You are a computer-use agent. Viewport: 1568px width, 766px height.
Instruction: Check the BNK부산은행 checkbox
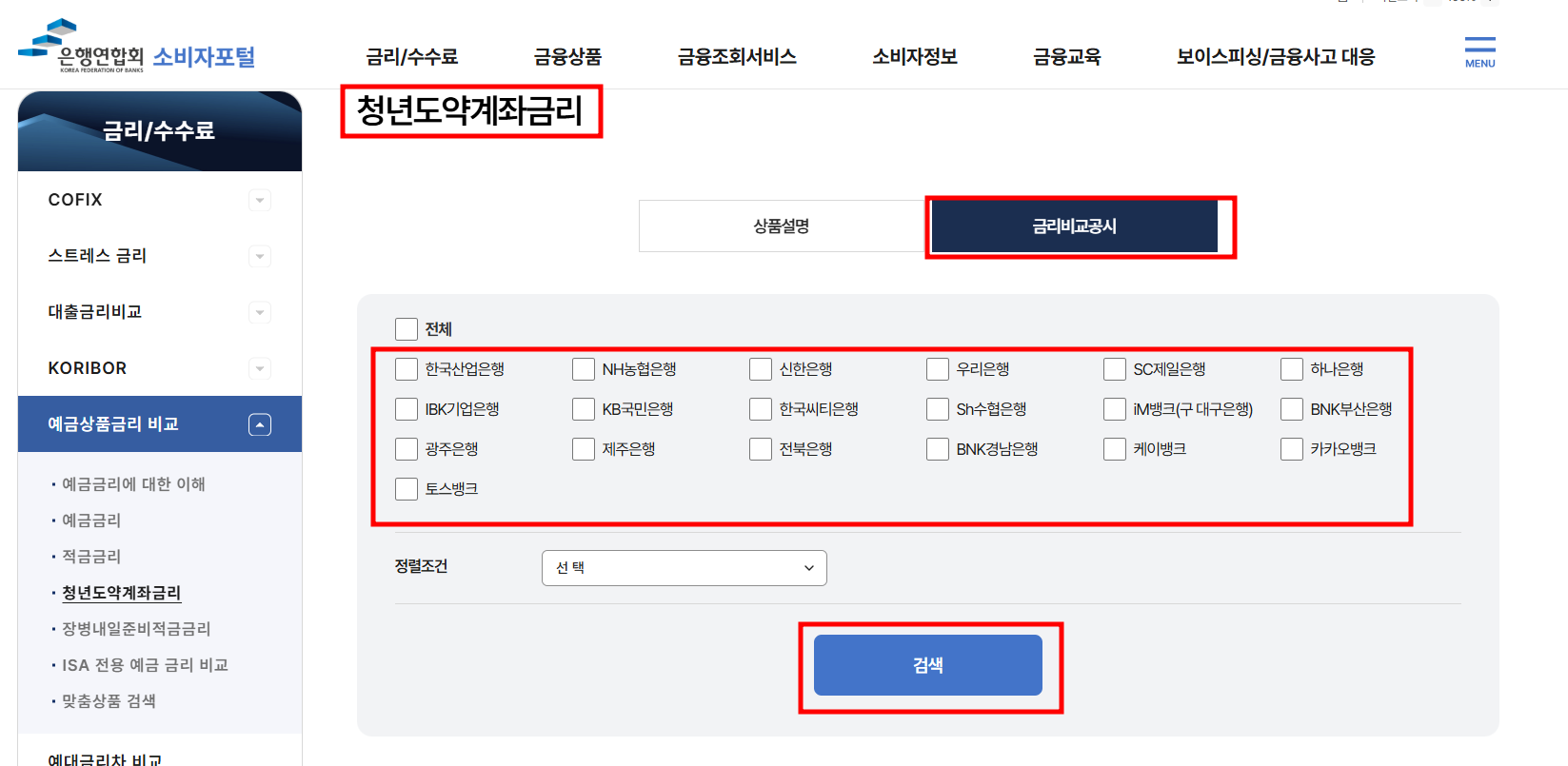tap(1292, 409)
